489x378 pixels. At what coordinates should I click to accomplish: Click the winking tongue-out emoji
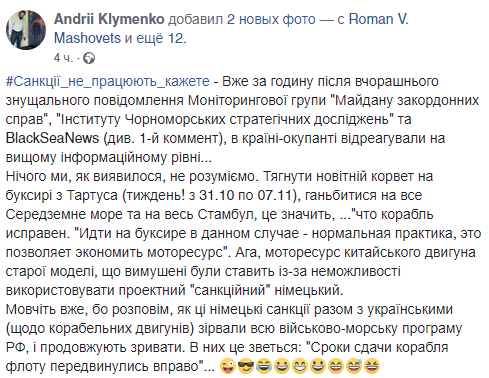(228, 366)
